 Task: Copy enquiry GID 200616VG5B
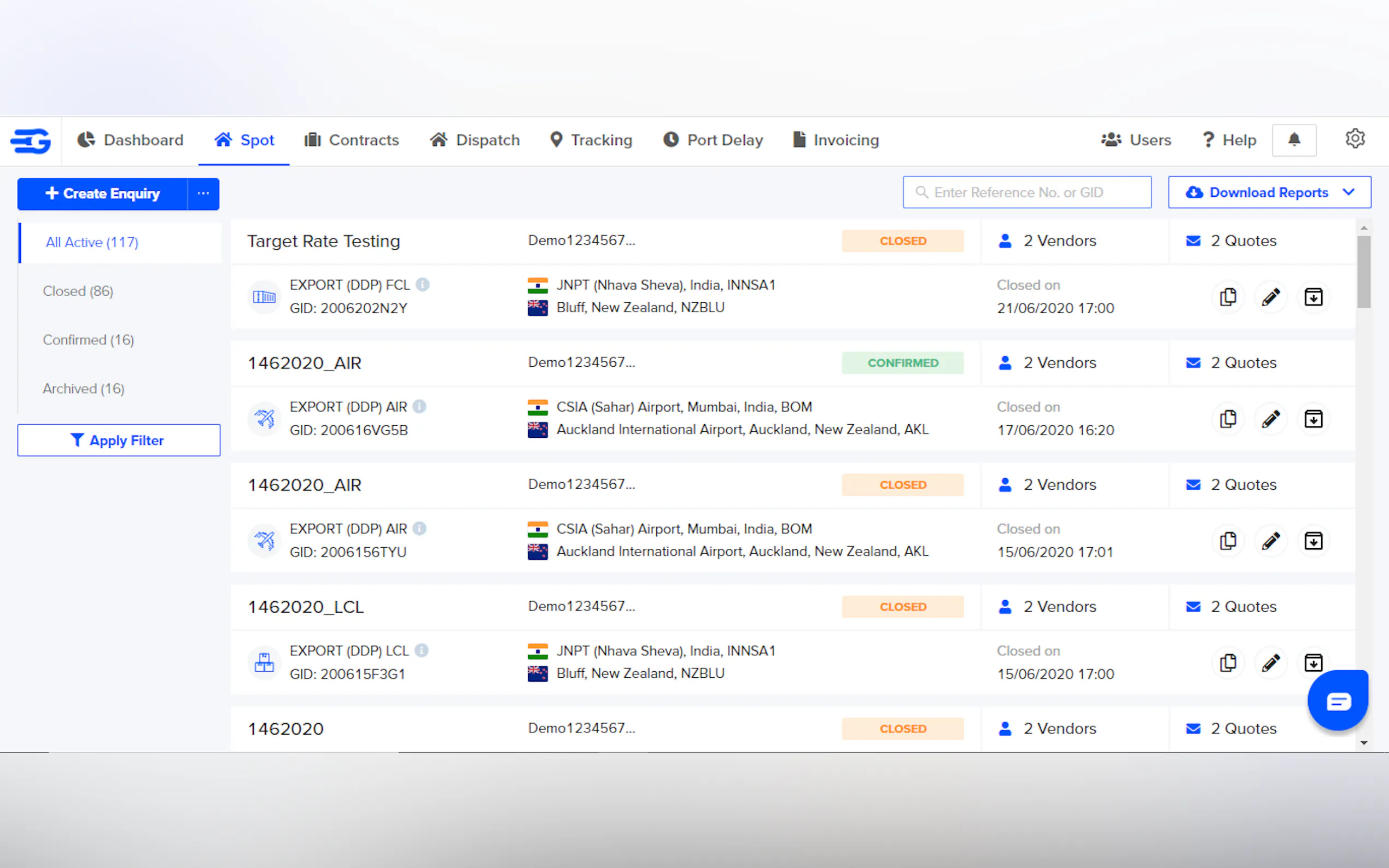1228,419
